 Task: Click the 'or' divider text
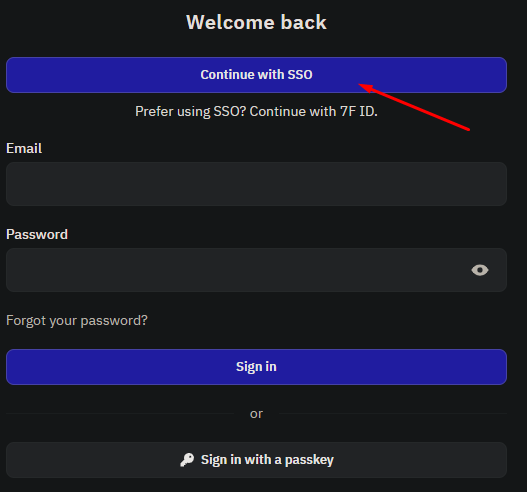(x=256, y=413)
